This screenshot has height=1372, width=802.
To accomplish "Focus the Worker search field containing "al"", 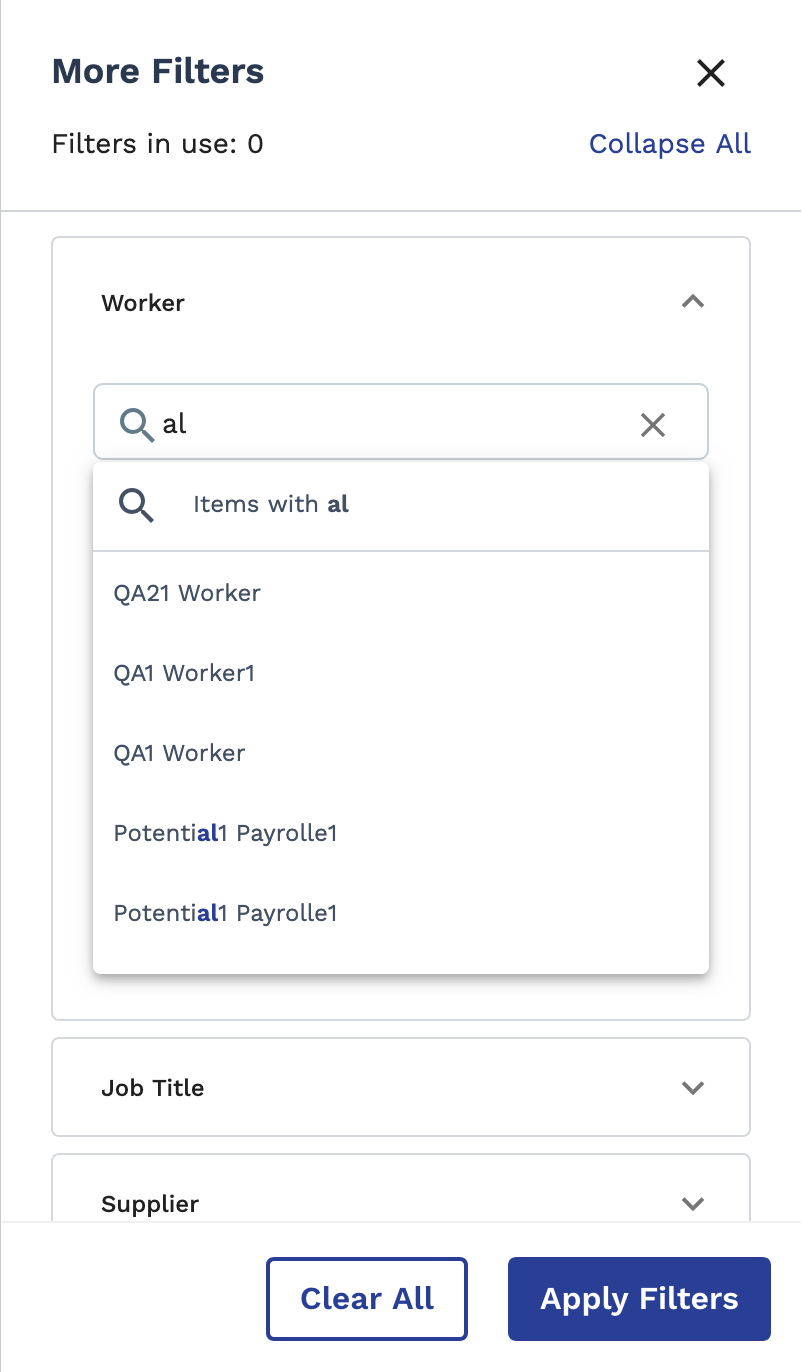I will pos(400,422).
